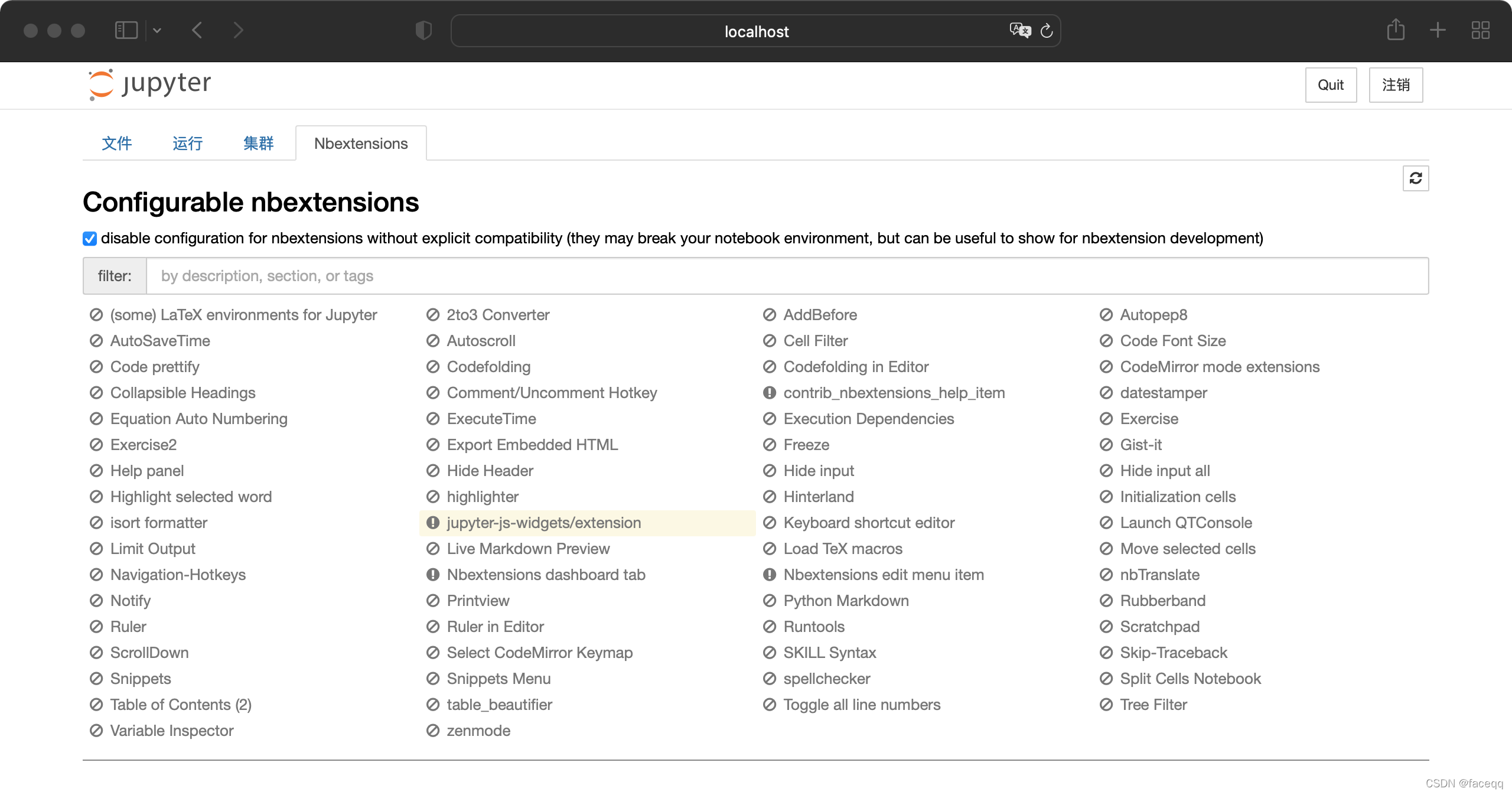Click the translate page icon in address bar

pyautogui.click(x=1020, y=31)
